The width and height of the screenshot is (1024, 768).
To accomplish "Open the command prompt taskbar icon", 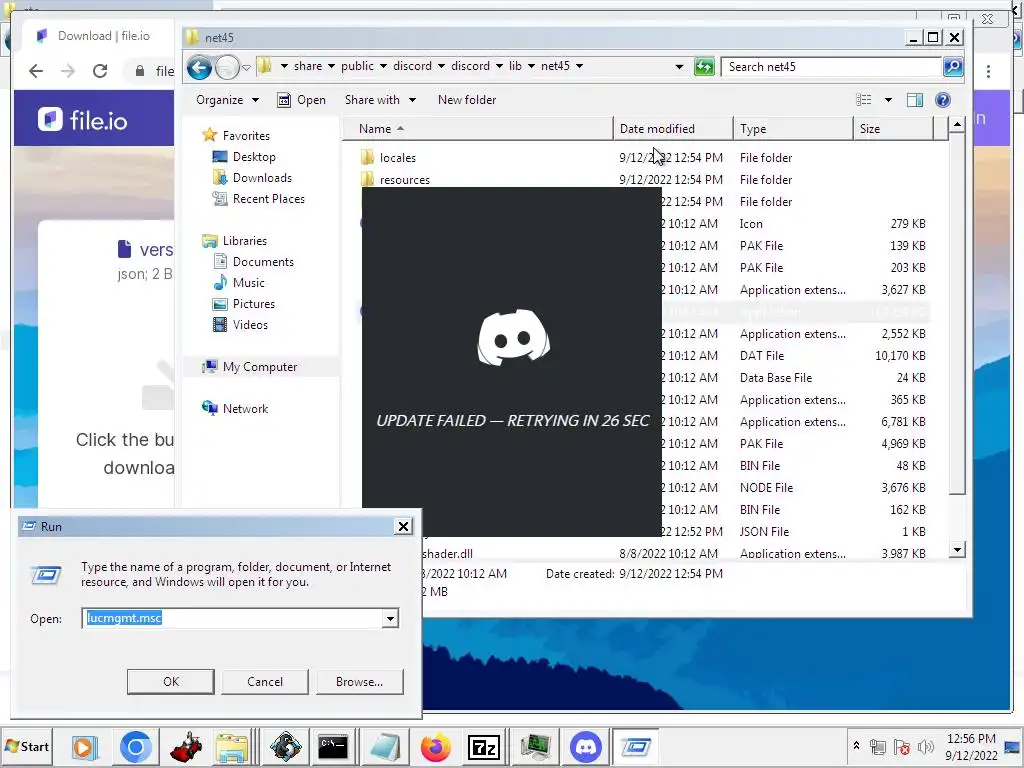I will coord(333,746).
